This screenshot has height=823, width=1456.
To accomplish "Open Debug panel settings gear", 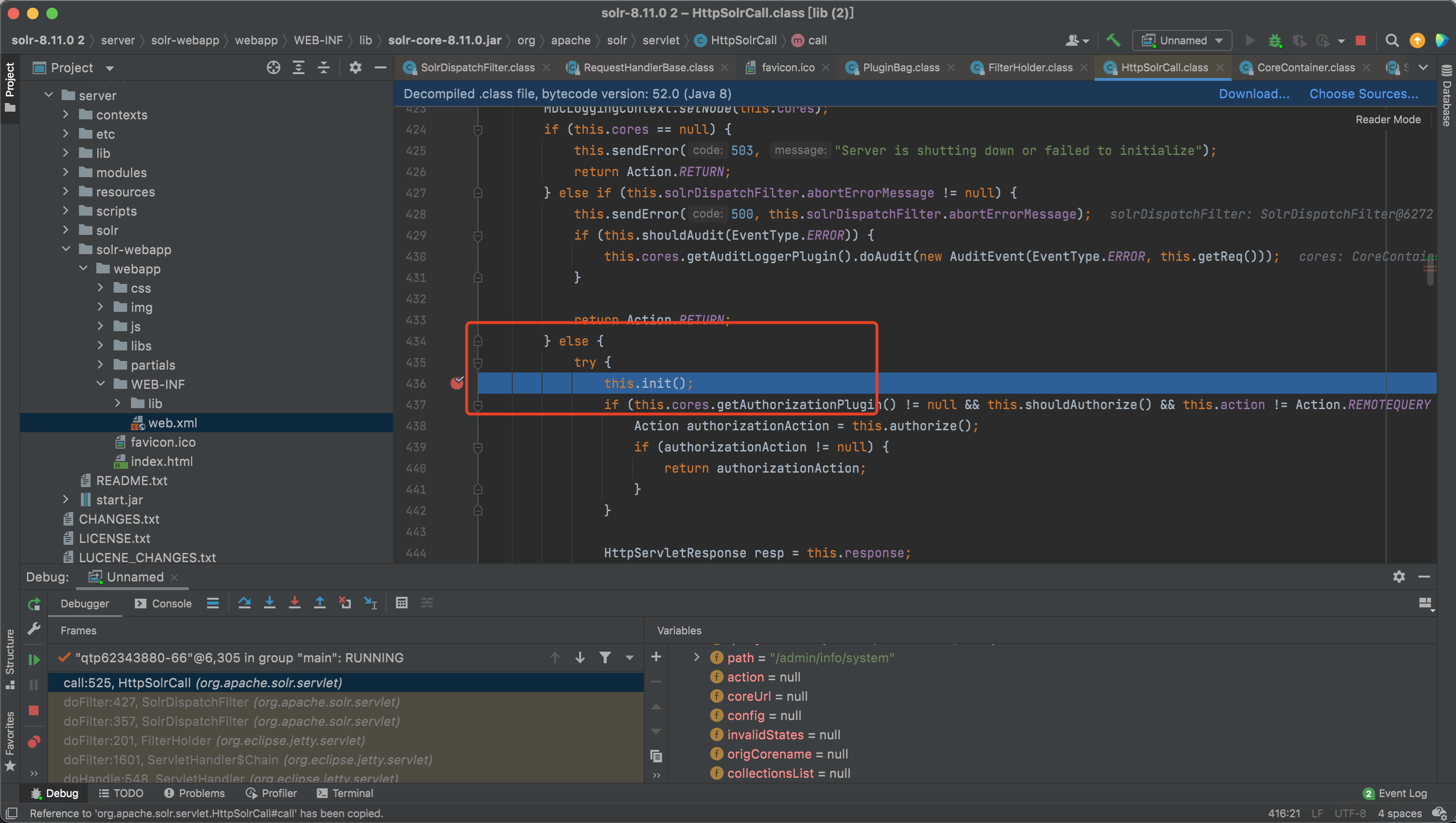I will pyautogui.click(x=1399, y=577).
